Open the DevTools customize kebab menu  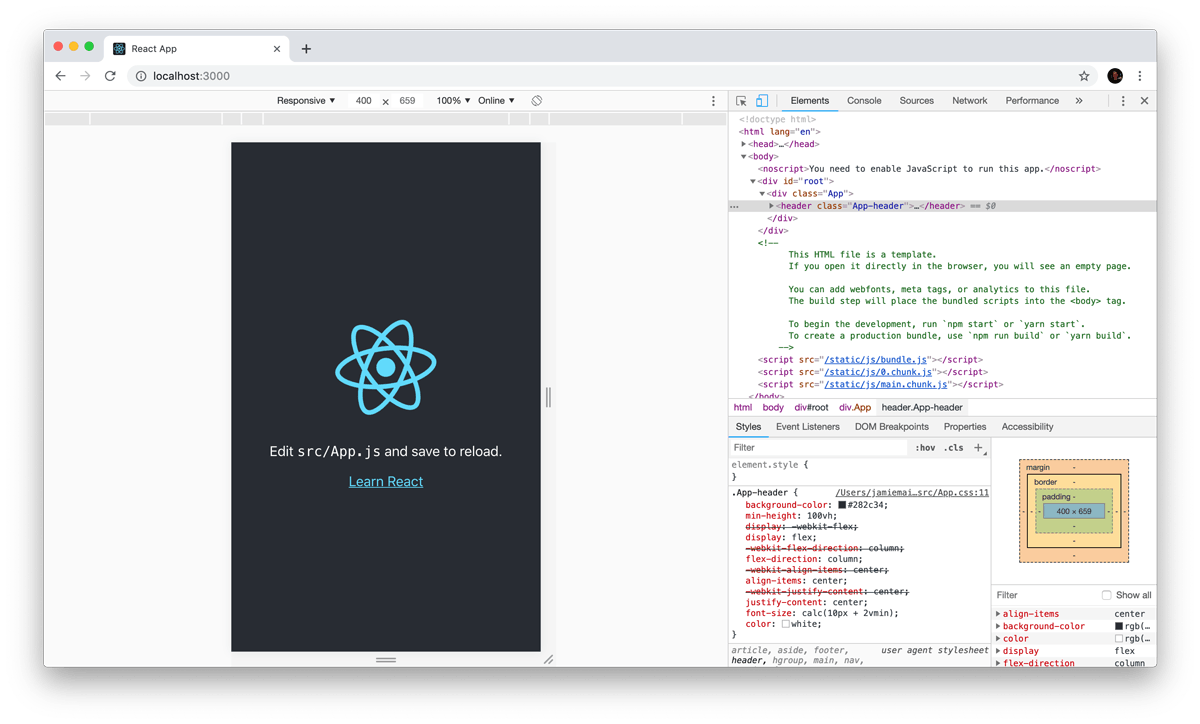(x=1125, y=100)
